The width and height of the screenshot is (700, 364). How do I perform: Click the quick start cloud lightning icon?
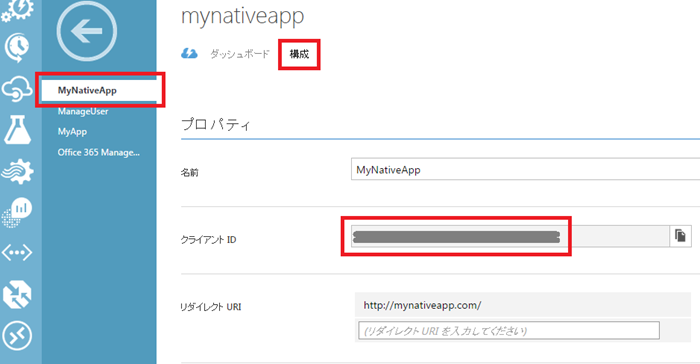[189, 54]
